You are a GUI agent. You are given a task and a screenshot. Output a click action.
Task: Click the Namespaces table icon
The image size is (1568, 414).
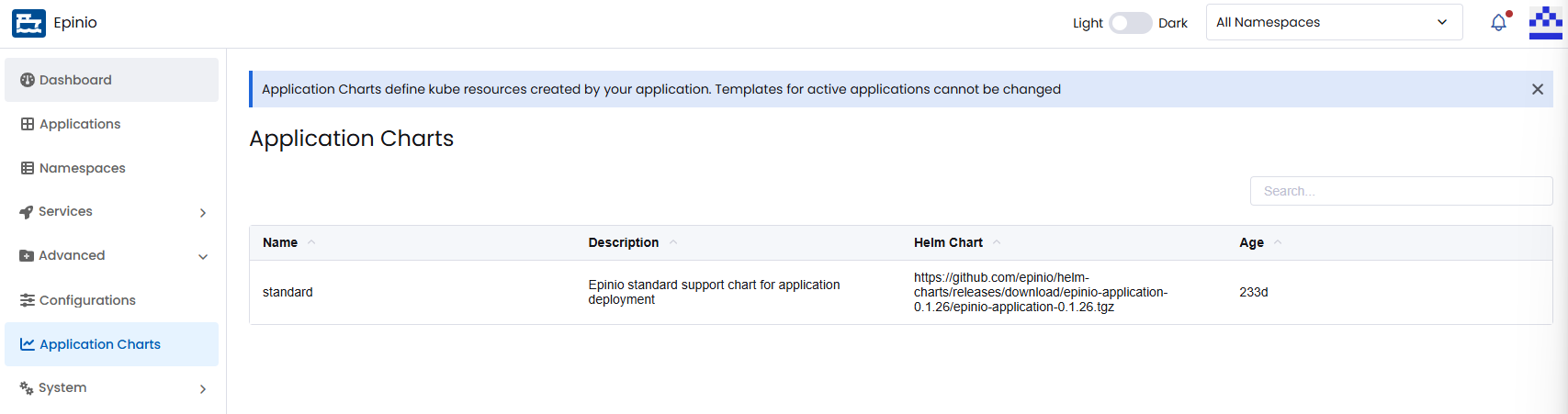pyautogui.click(x=28, y=168)
